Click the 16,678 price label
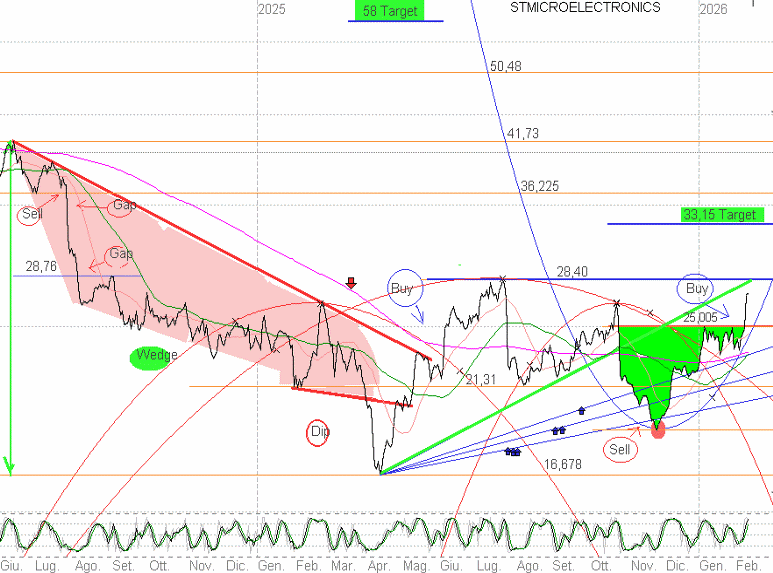Screen dimensions: 773x573 562,465
